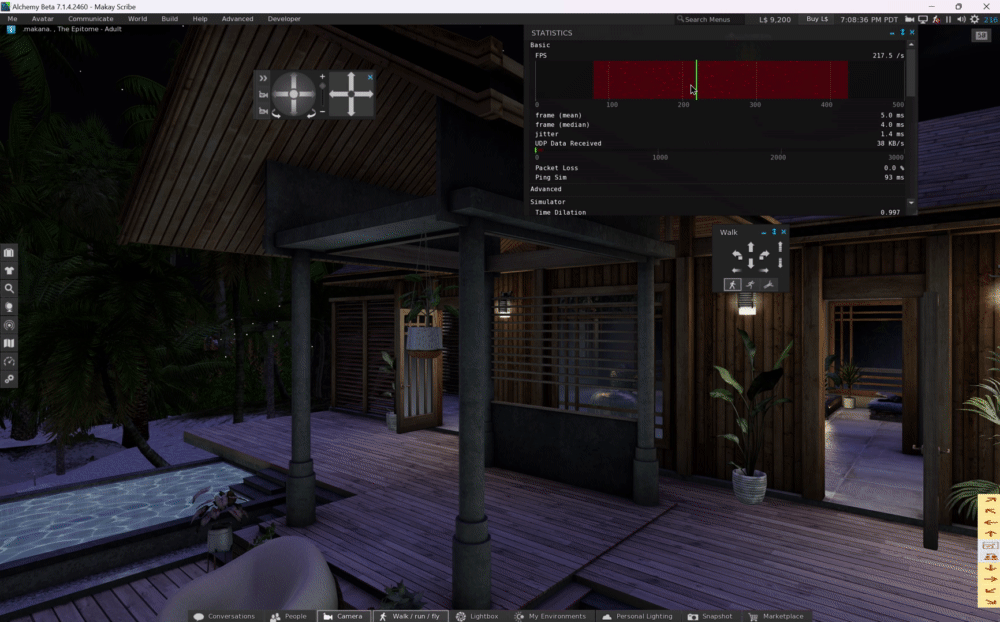Click the speaker volume icon
The height and width of the screenshot is (622, 1000).
961,19
